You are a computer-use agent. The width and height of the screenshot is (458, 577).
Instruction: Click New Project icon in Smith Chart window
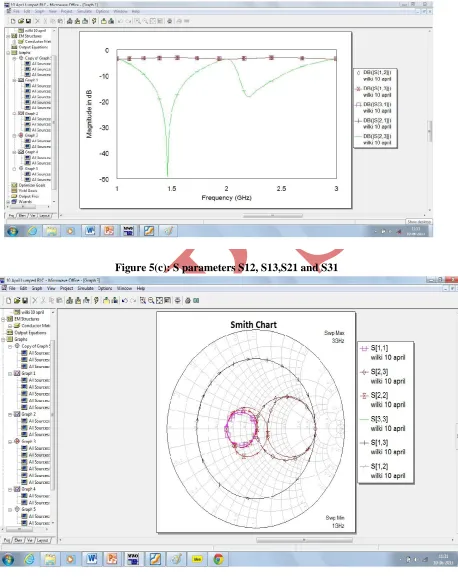coord(8,301)
